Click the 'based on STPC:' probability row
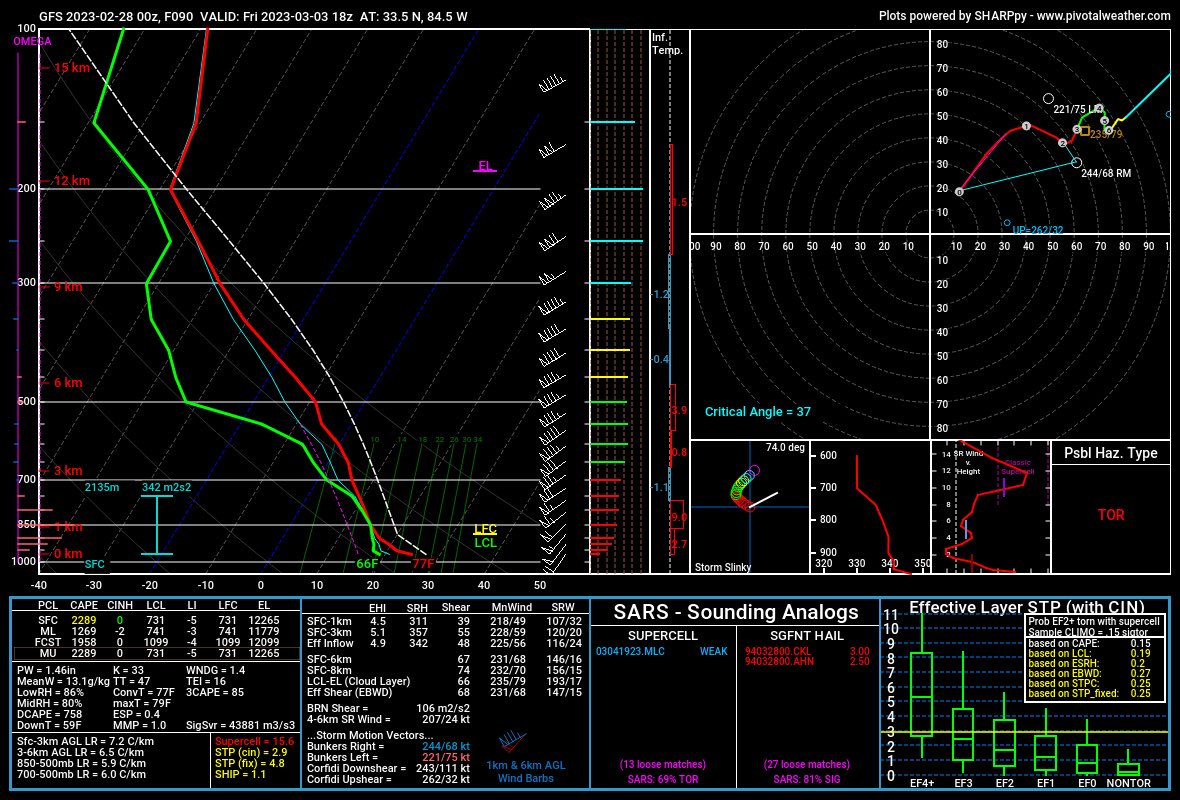1180x800 pixels. tap(1090, 683)
